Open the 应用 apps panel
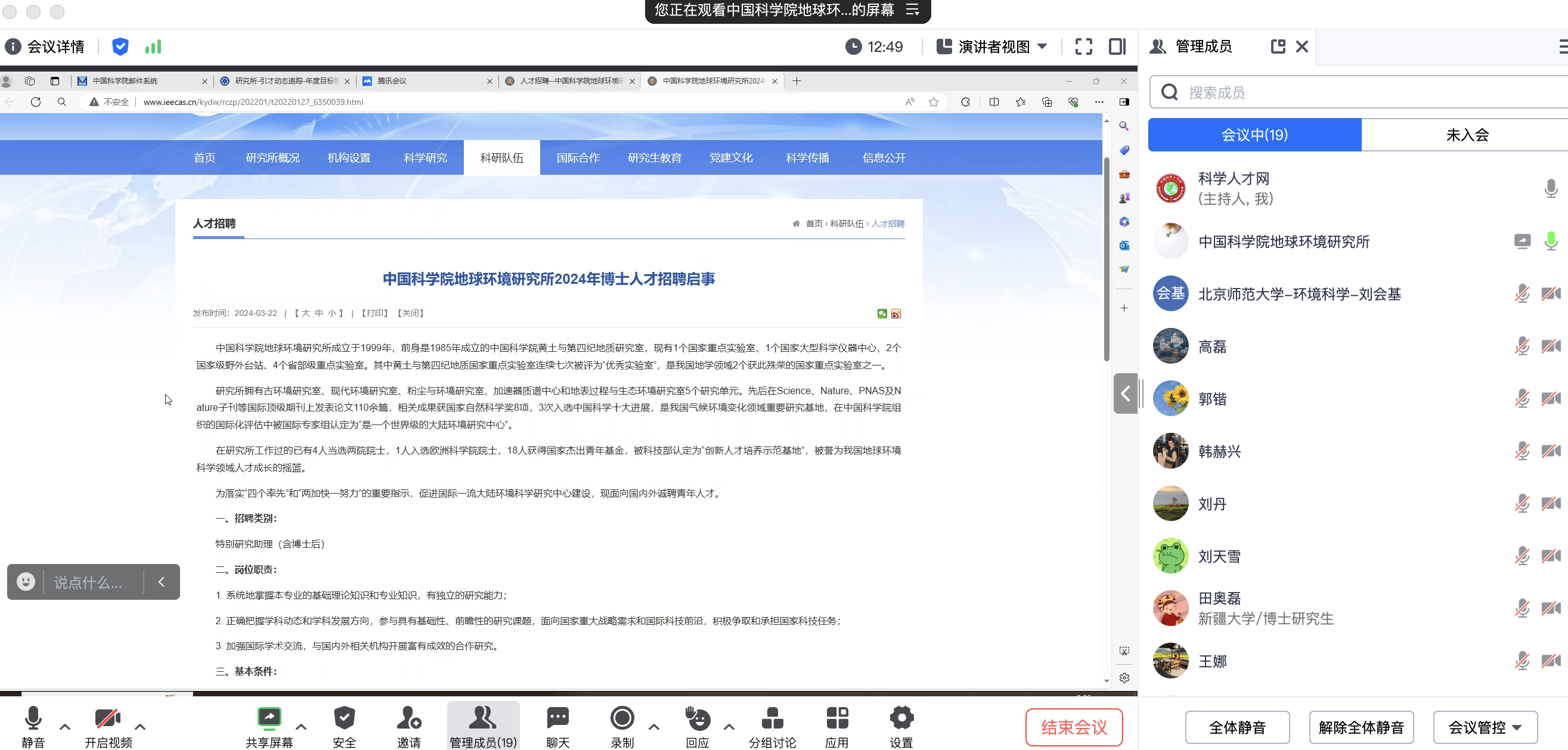This screenshot has width=1568, height=750. (x=837, y=727)
